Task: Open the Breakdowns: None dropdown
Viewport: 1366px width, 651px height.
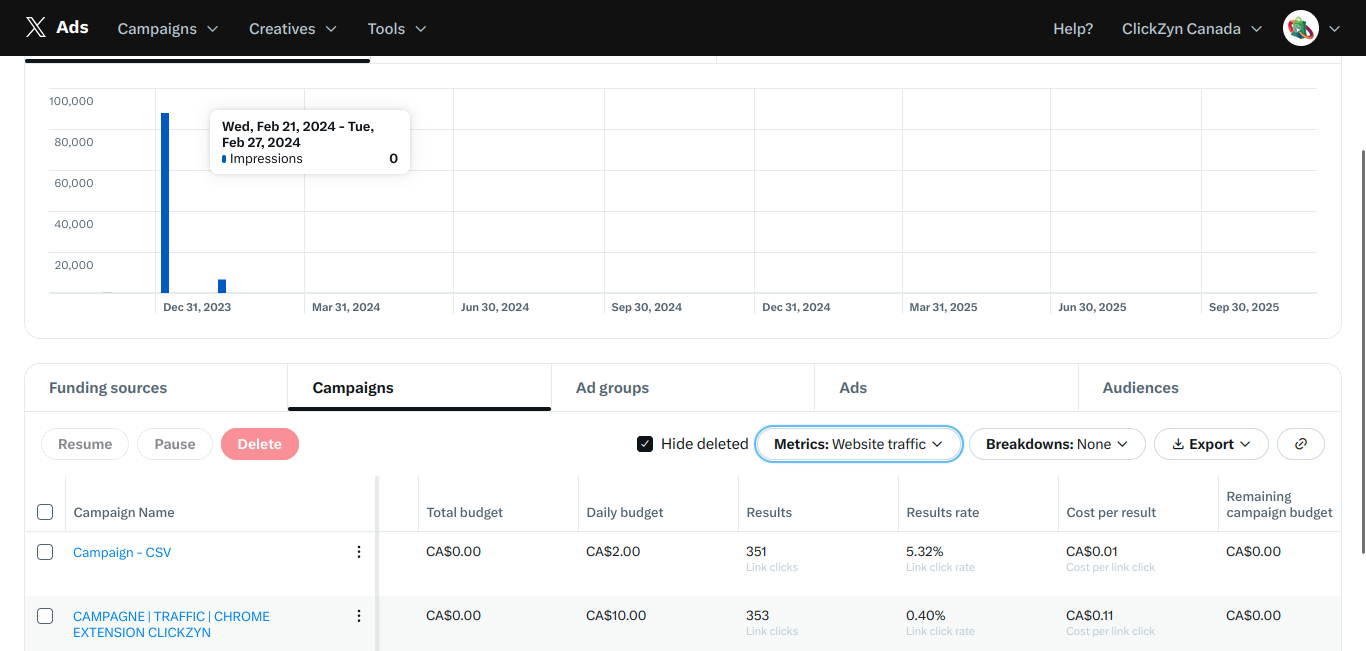Action: 1056,444
